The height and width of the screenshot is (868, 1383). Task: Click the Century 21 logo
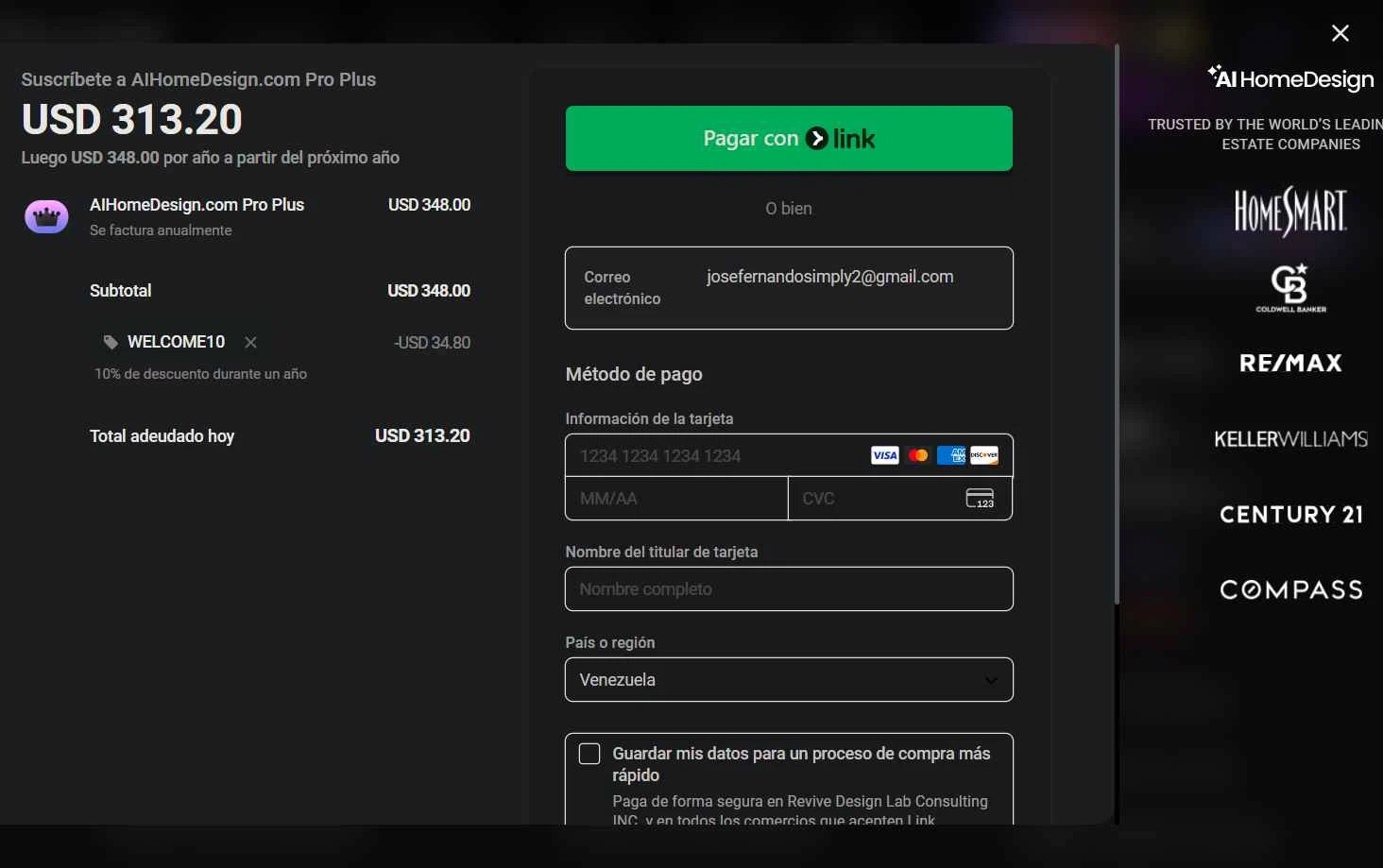[x=1290, y=514]
